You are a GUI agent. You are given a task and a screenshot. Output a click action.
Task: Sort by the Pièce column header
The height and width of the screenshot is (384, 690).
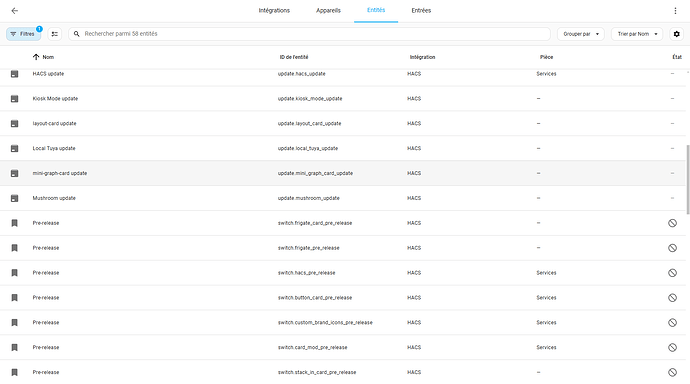(546, 57)
